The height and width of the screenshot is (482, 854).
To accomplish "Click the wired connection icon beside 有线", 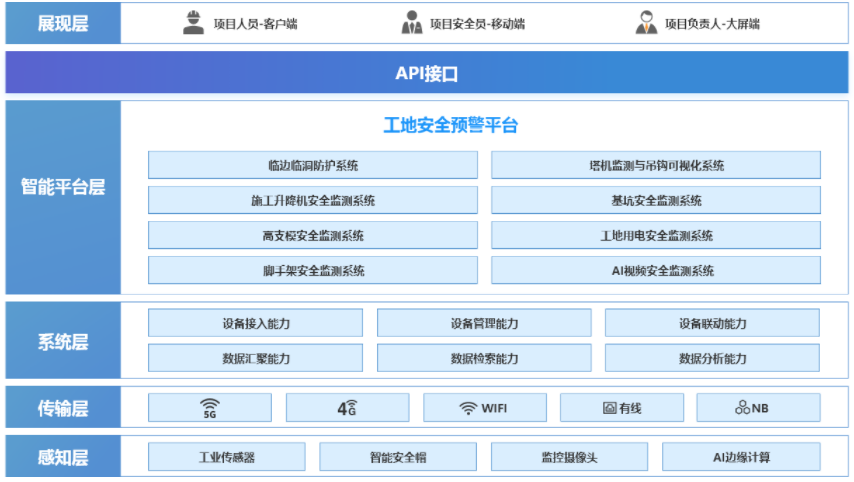I will [609, 408].
